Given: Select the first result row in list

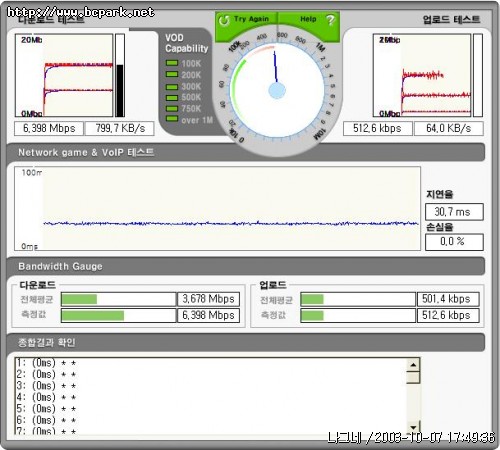Looking at the screenshot, I should point(211,363).
